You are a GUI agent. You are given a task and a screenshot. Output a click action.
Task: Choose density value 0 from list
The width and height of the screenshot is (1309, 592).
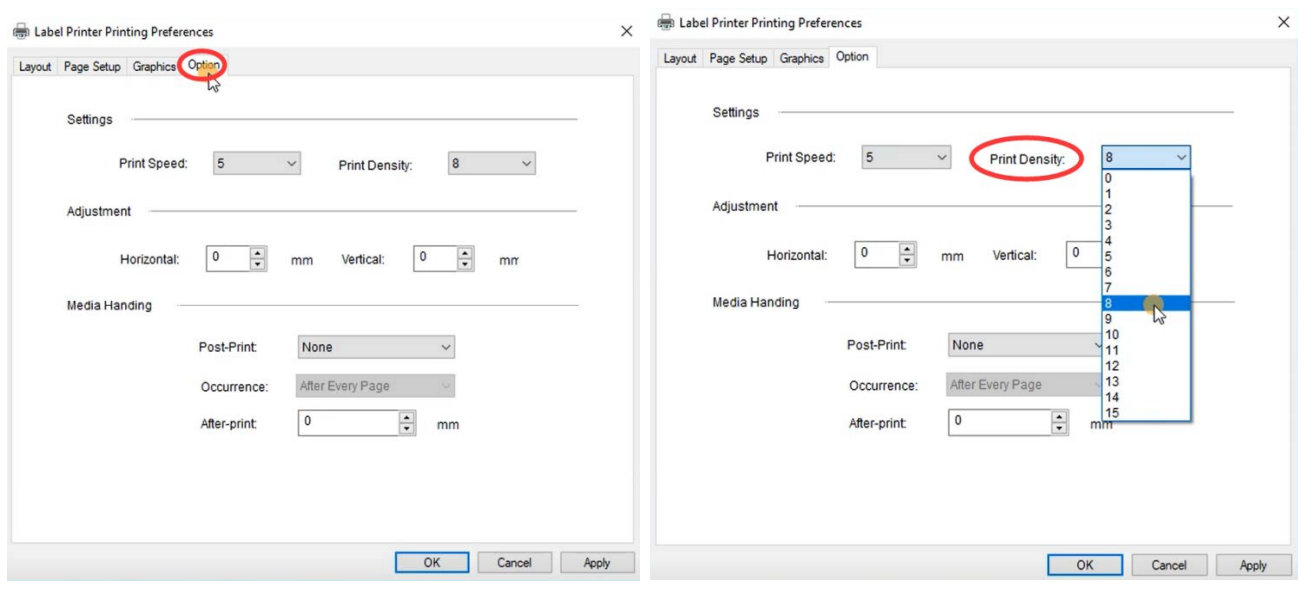click(x=1146, y=178)
